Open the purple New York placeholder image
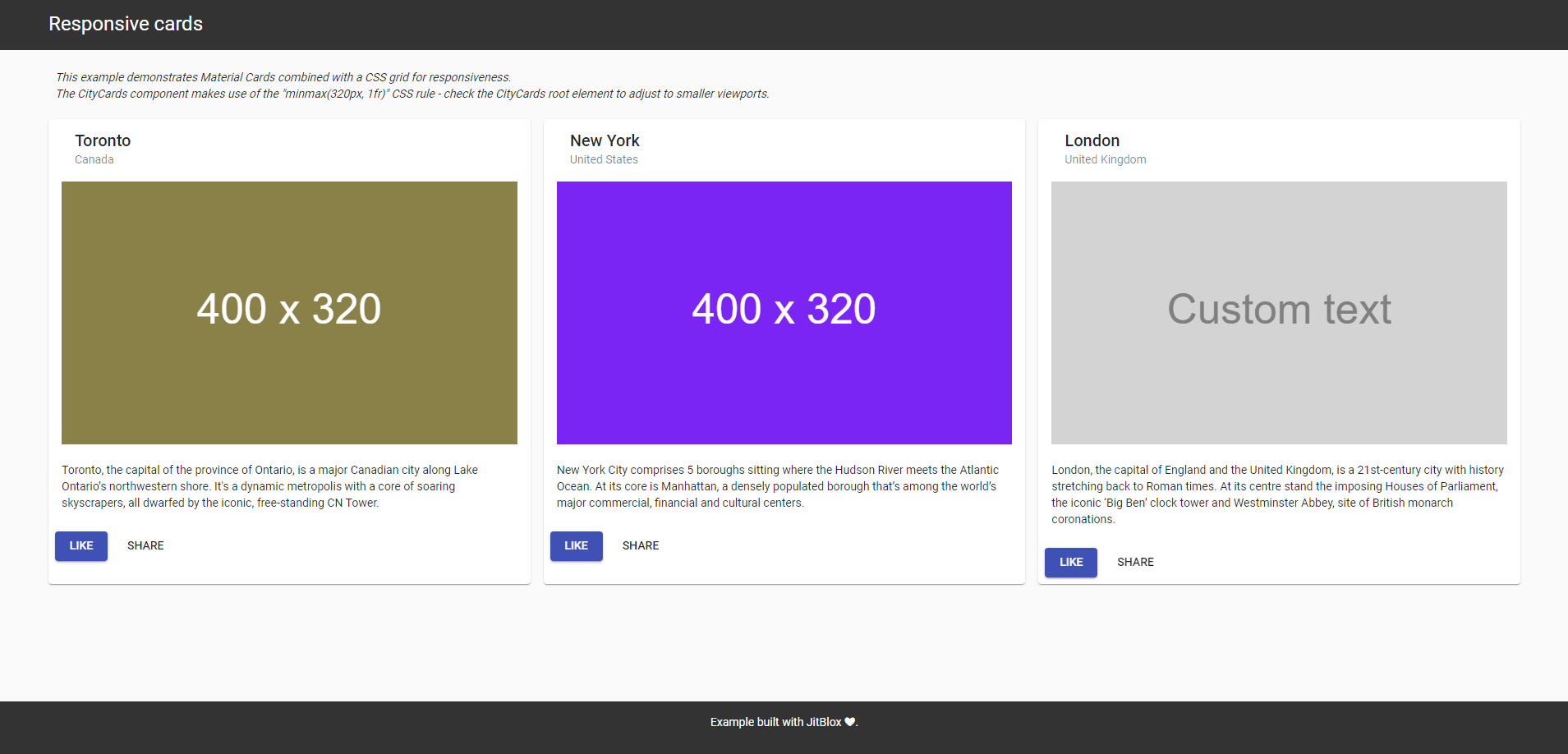Viewport: 1568px width, 754px height. click(x=784, y=313)
